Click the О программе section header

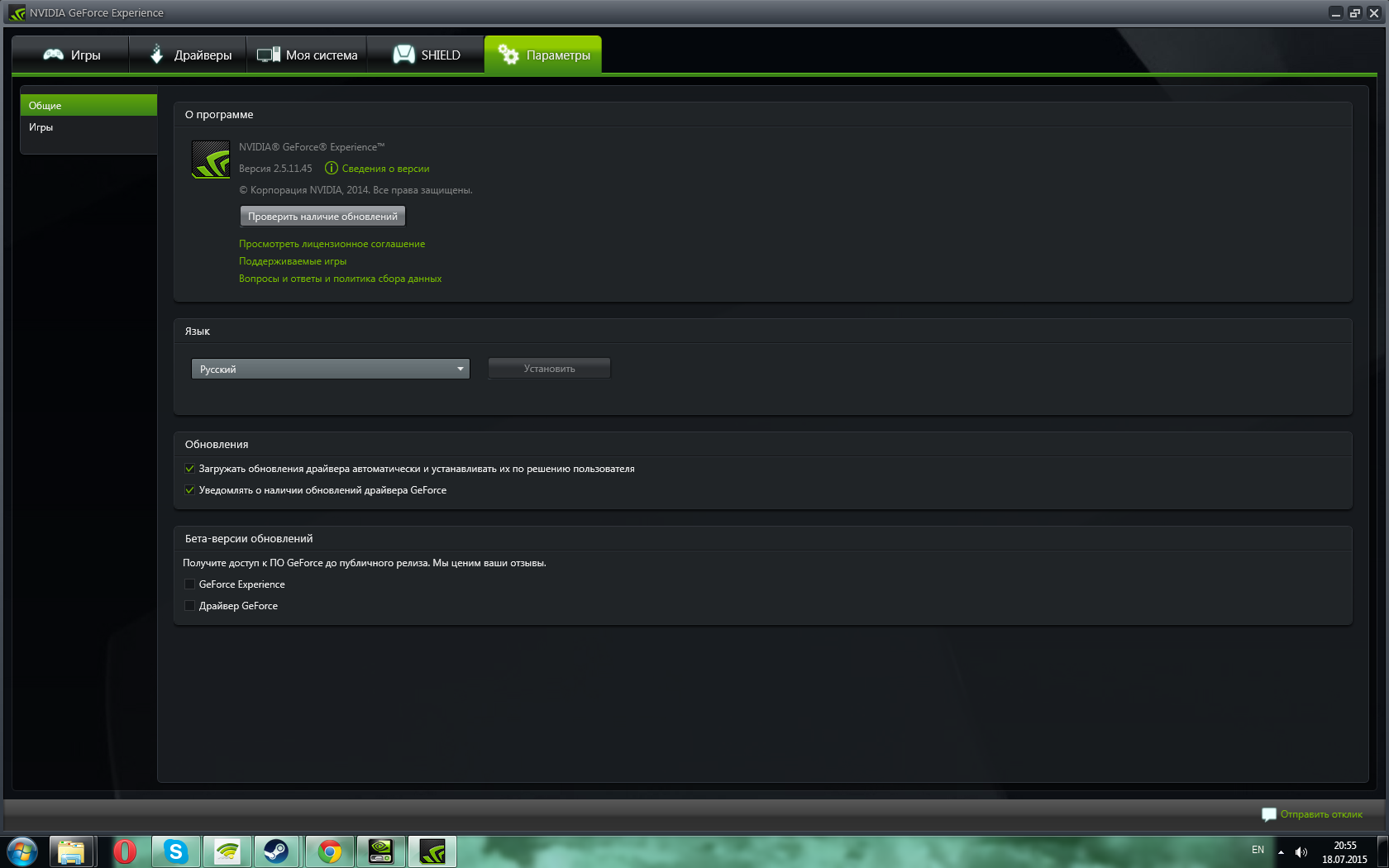coord(219,115)
